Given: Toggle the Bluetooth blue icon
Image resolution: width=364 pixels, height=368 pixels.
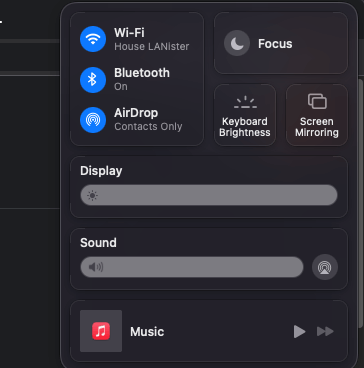Looking at the screenshot, I should coord(93,80).
